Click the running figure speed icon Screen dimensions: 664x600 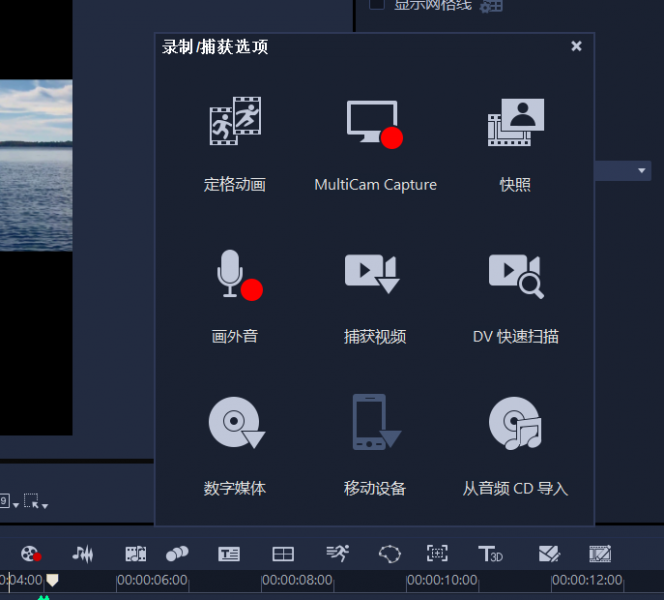tap(338, 553)
